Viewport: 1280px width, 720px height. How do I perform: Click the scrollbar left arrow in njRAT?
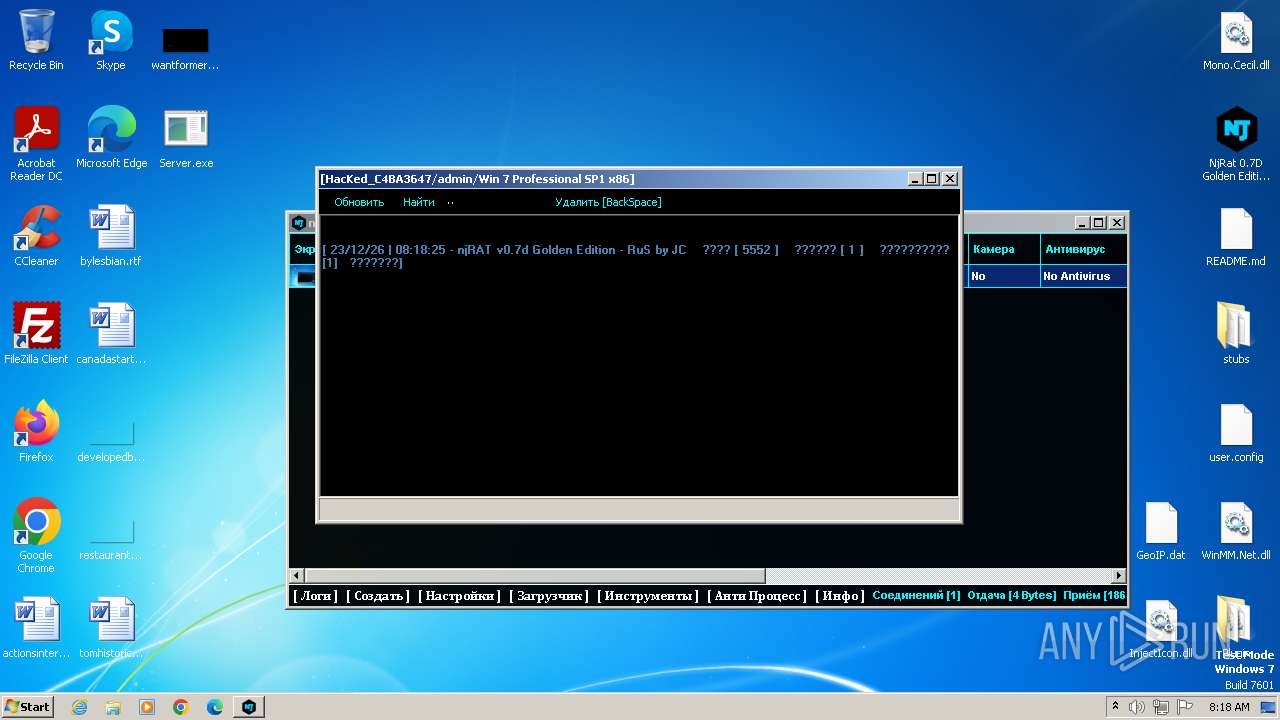pos(296,576)
